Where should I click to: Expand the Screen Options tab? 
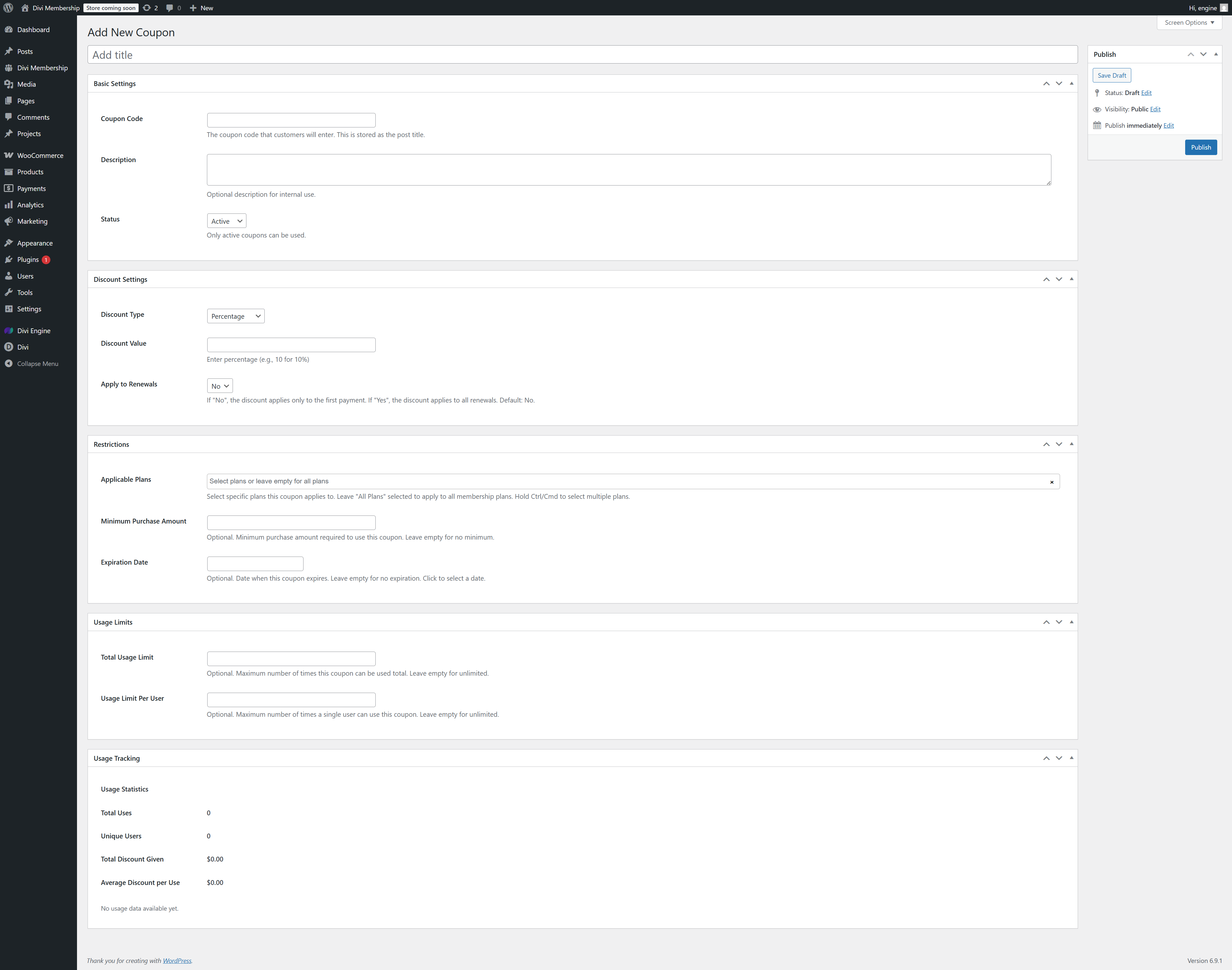(x=1189, y=23)
